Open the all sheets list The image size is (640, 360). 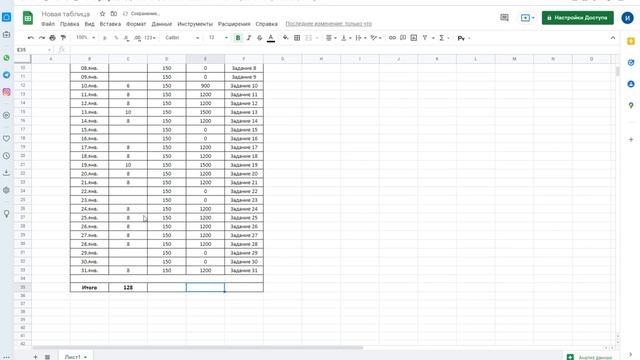coord(47,357)
